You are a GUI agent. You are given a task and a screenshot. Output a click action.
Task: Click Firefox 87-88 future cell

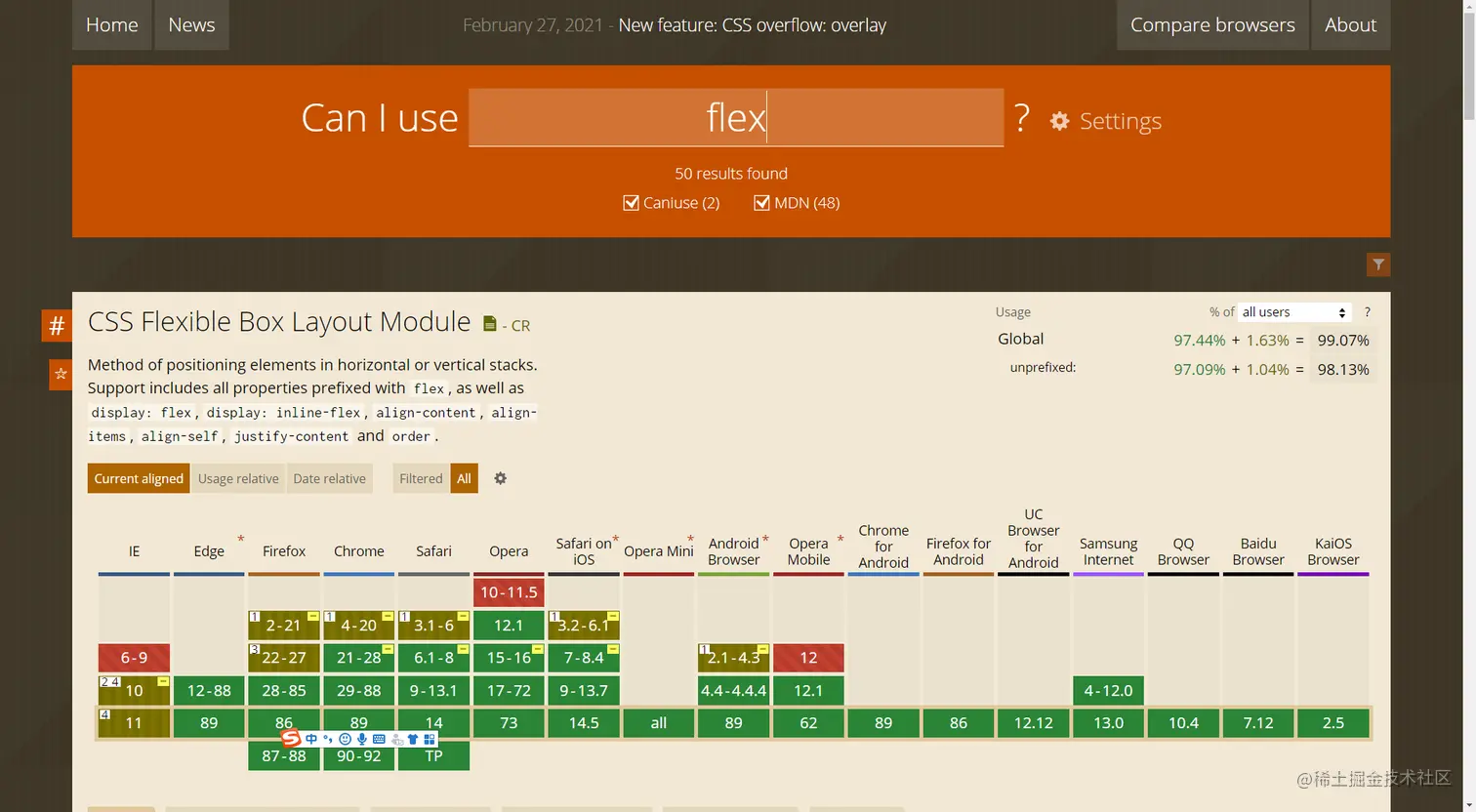pyautogui.click(x=284, y=755)
